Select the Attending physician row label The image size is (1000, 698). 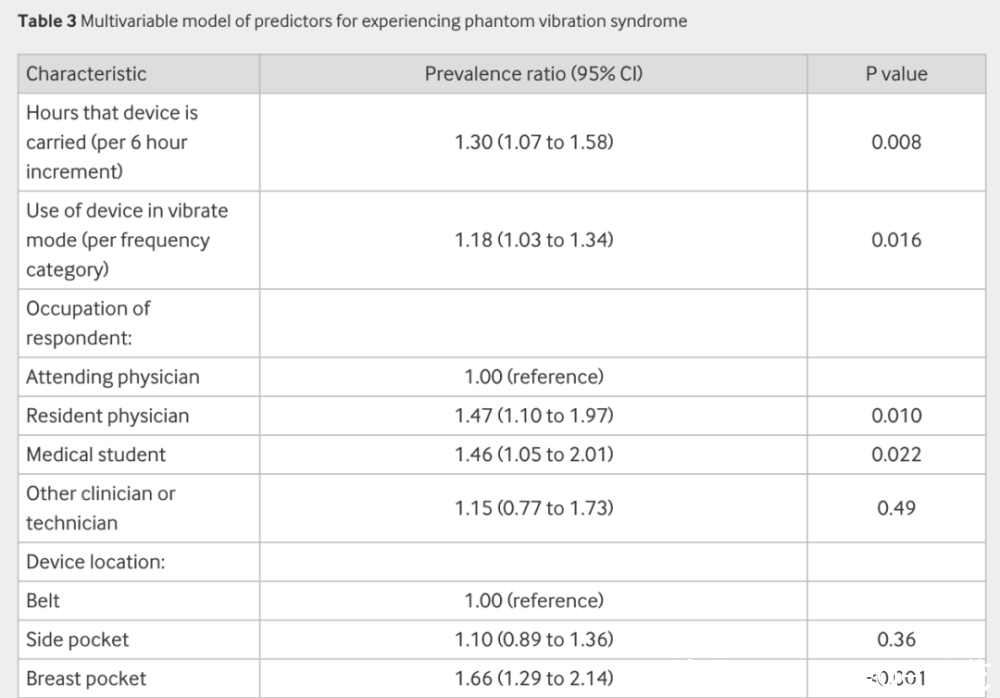tap(112, 377)
